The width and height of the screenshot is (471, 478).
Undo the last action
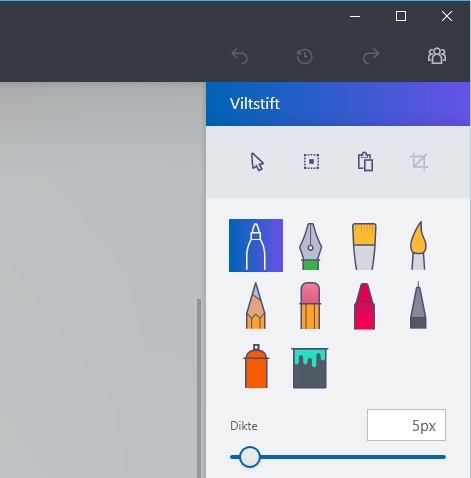click(x=239, y=56)
